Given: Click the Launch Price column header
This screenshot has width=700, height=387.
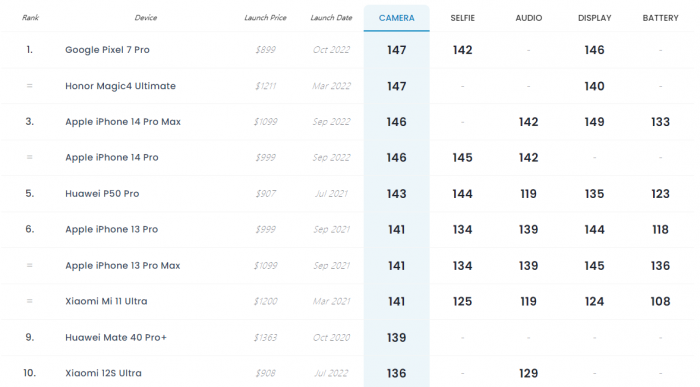Looking at the screenshot, I should [x=265, y=18].
